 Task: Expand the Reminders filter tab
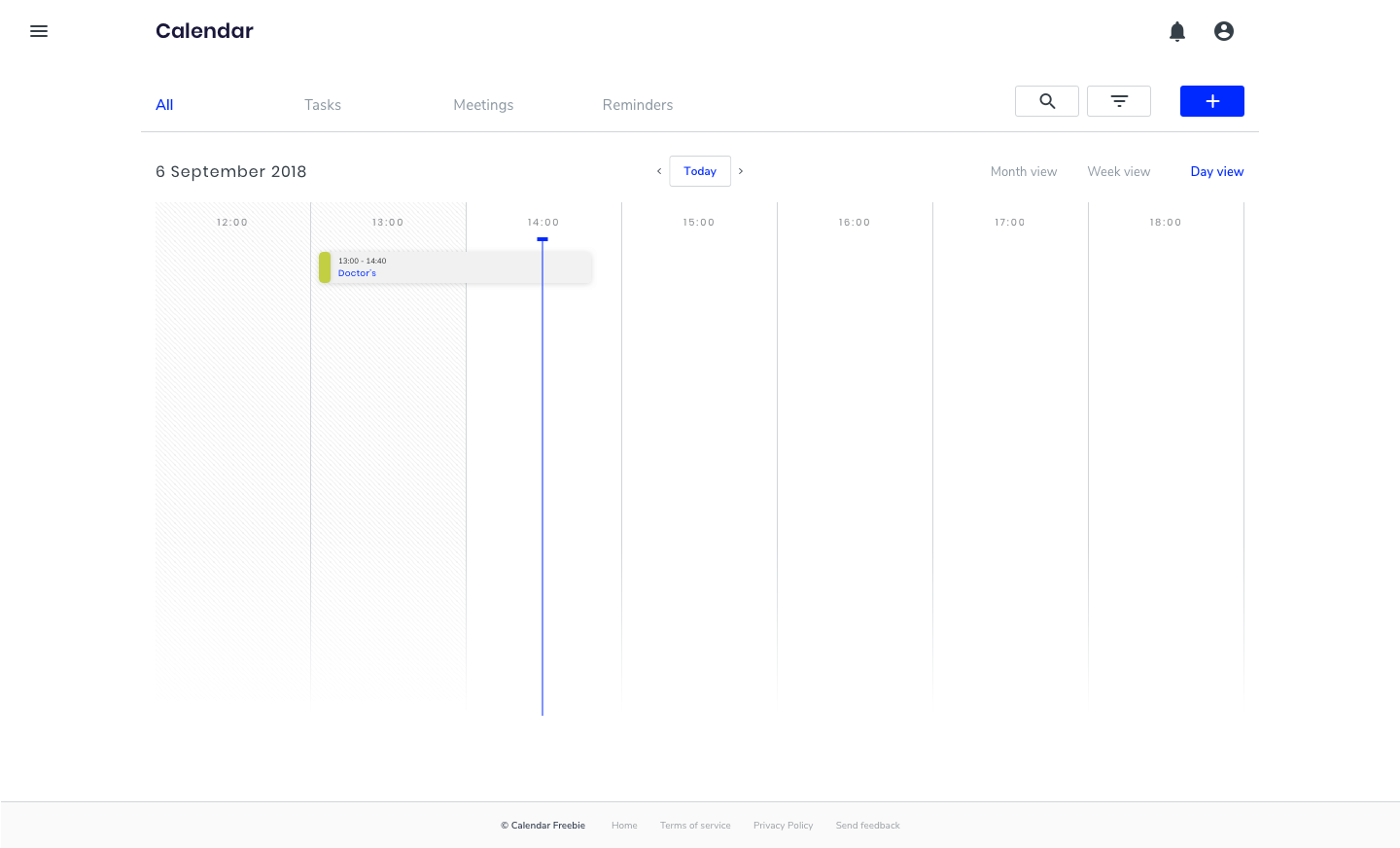[x=637, y=105]
